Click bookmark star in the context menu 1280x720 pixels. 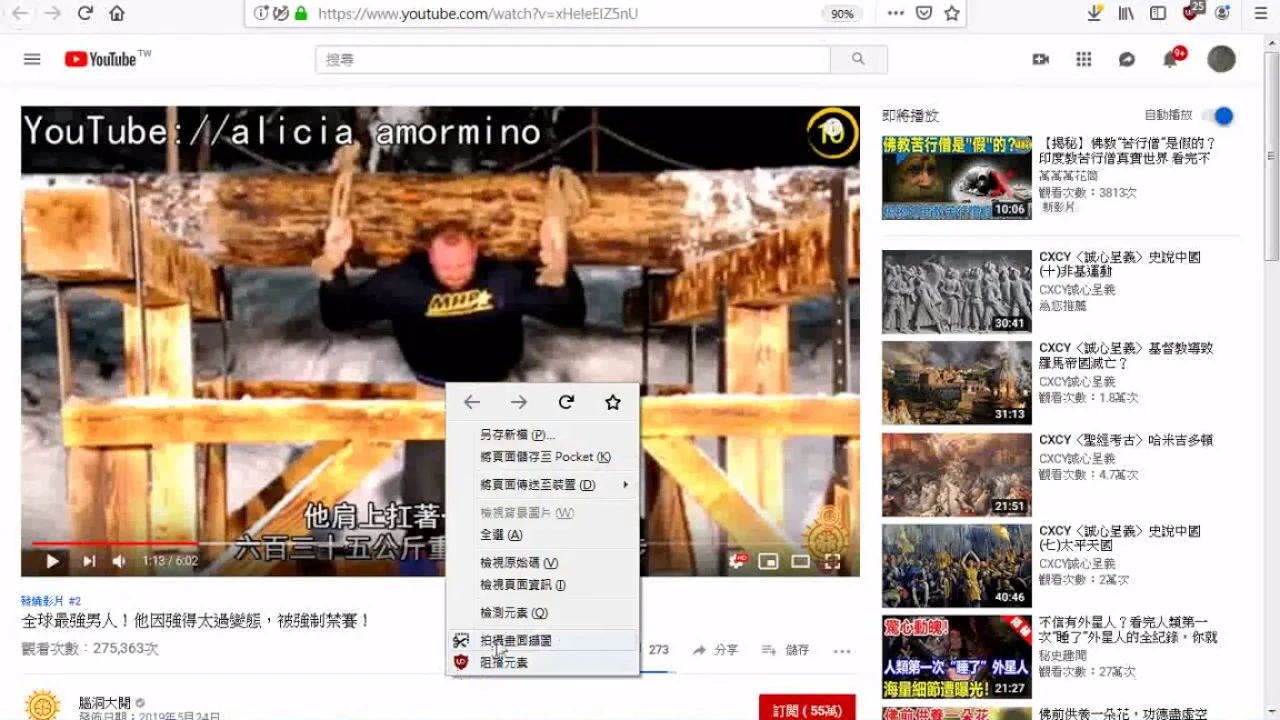click(613, 402)
